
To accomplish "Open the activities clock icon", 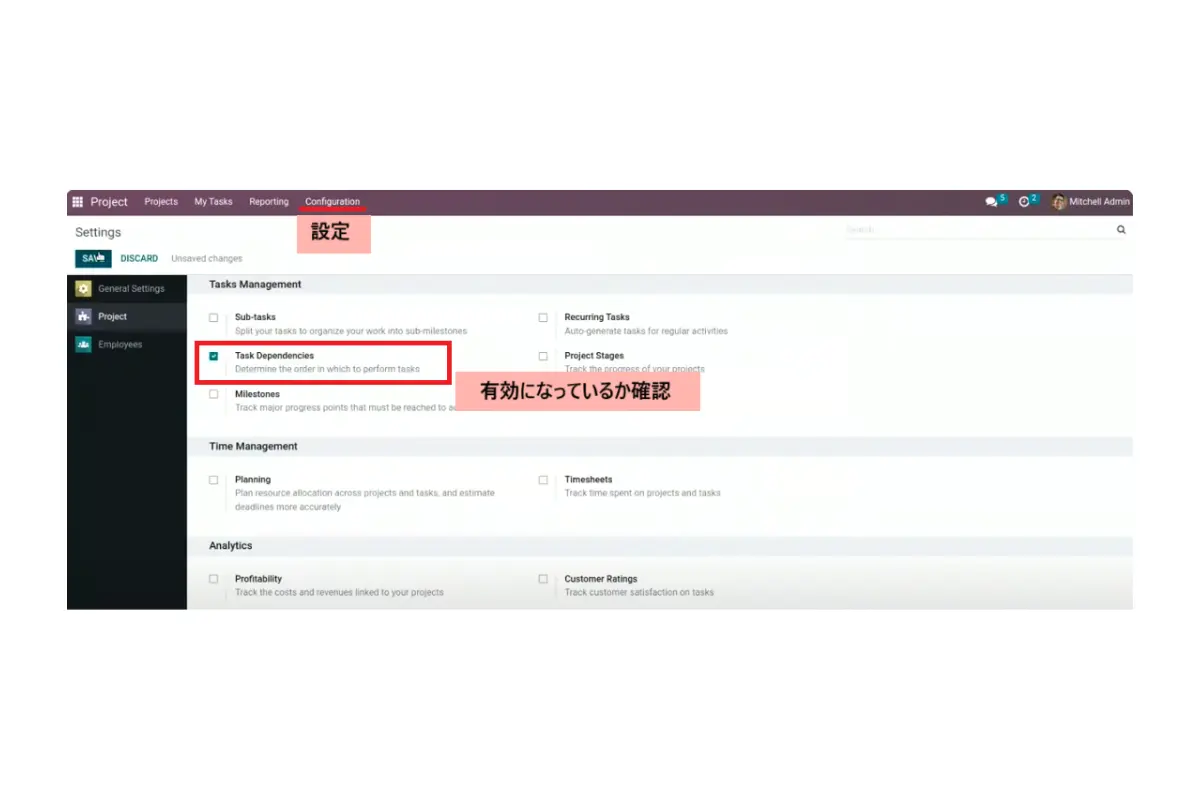I will (x=1024, y=202).
